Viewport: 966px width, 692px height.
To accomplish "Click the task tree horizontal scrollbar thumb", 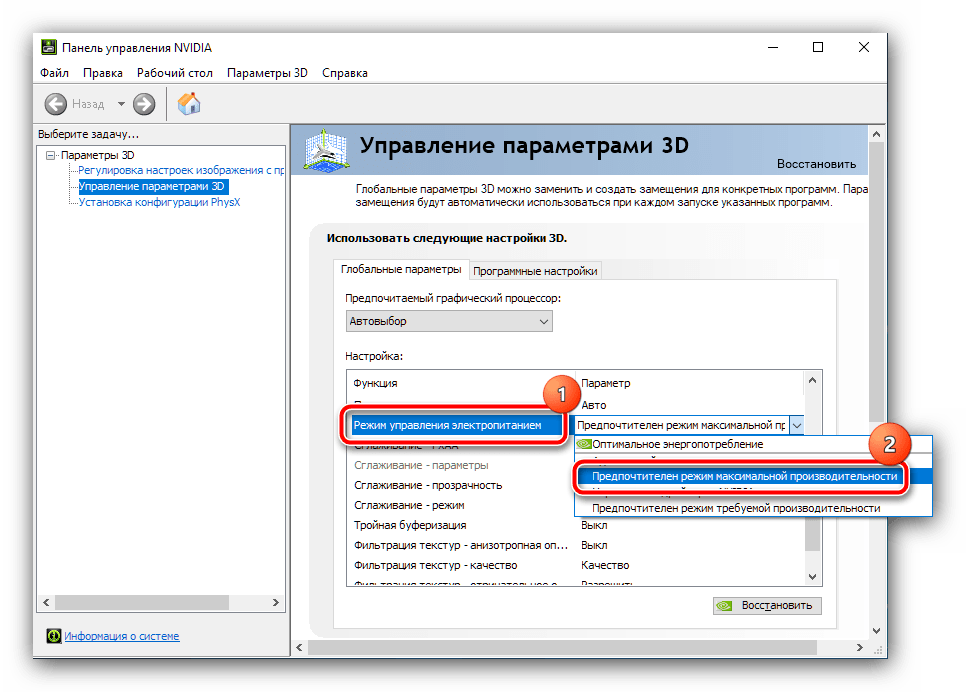I will [142, 602].
